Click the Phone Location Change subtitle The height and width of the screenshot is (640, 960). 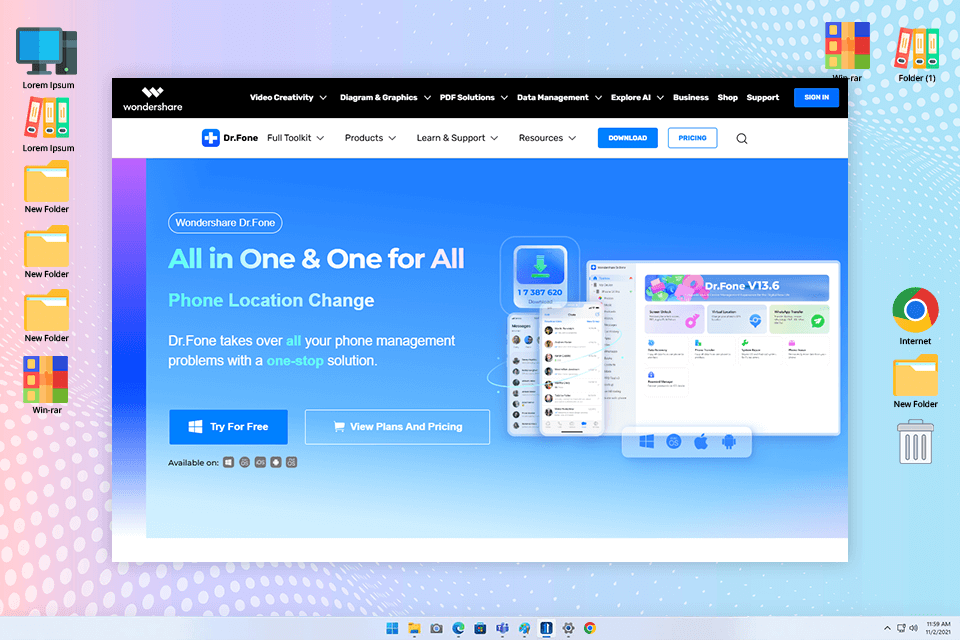pyautogui.click(x=271, y=300)
